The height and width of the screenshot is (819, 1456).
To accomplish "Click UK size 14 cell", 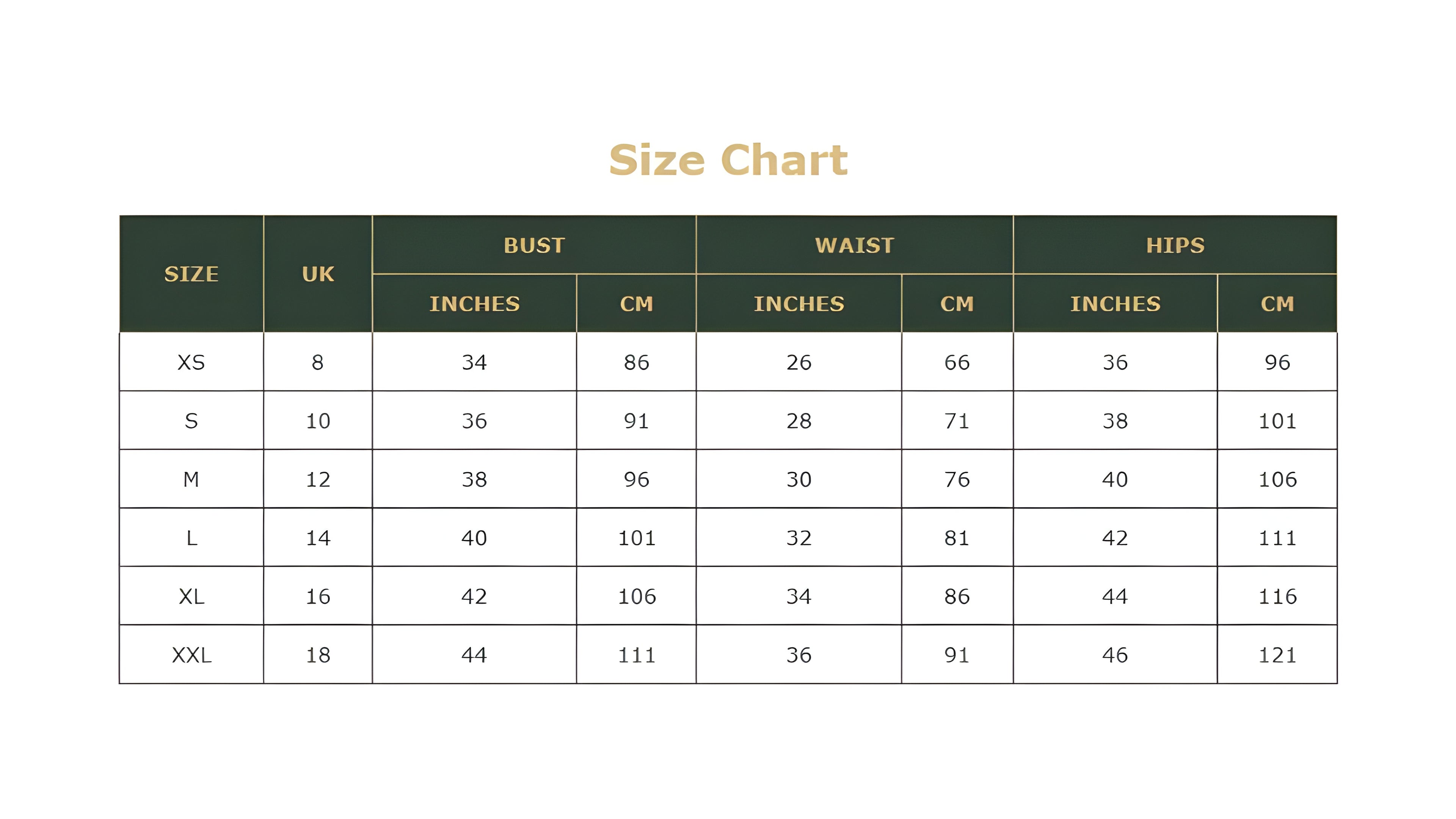I will [318, 538].
